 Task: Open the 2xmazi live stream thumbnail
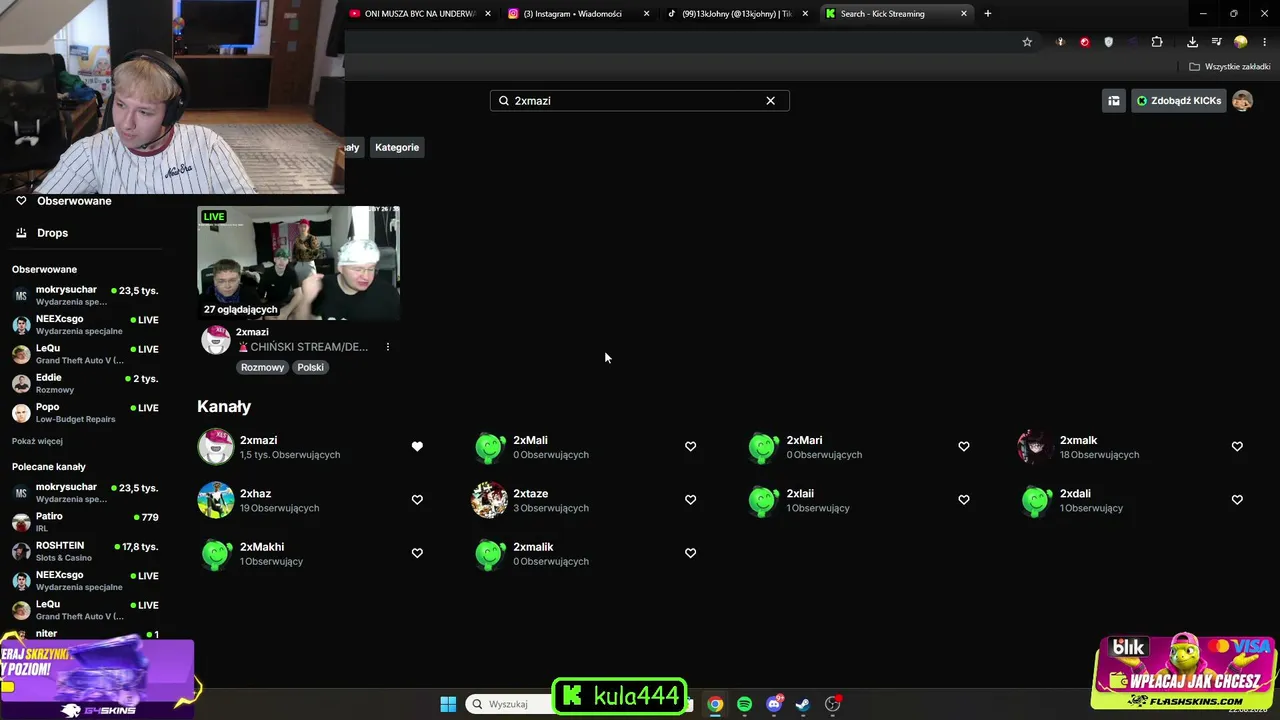(x=299, y=263)
